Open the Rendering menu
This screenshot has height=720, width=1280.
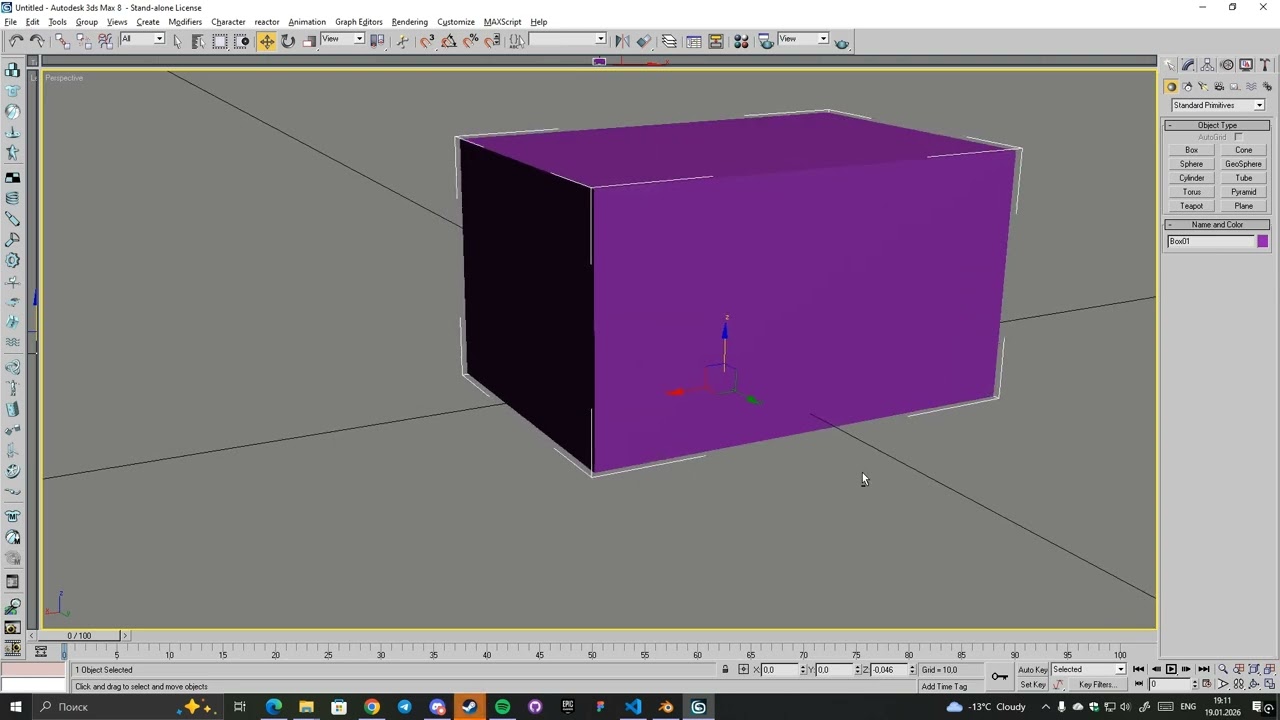(409, 22)
